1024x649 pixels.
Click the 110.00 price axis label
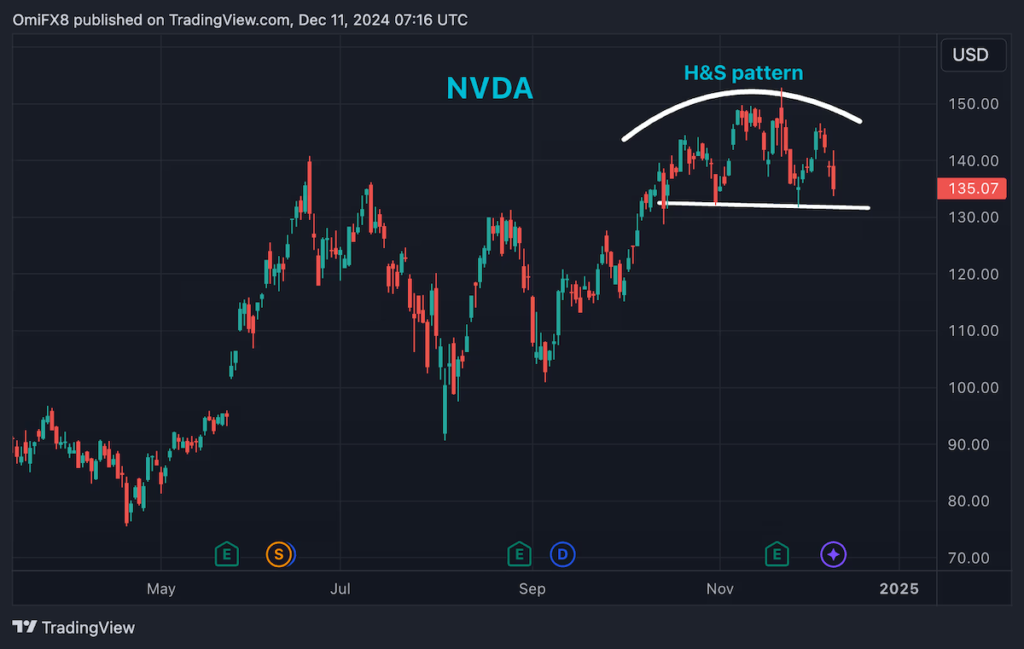pos(973,331)
